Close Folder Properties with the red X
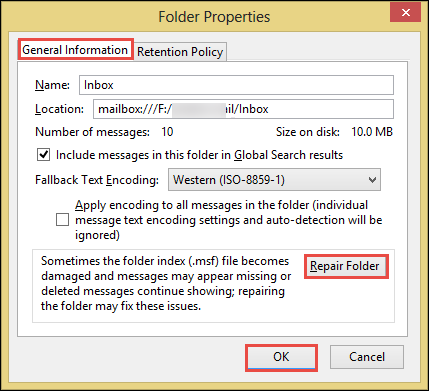Viewport: 429px width, 391px height. (x=406, y=13)
